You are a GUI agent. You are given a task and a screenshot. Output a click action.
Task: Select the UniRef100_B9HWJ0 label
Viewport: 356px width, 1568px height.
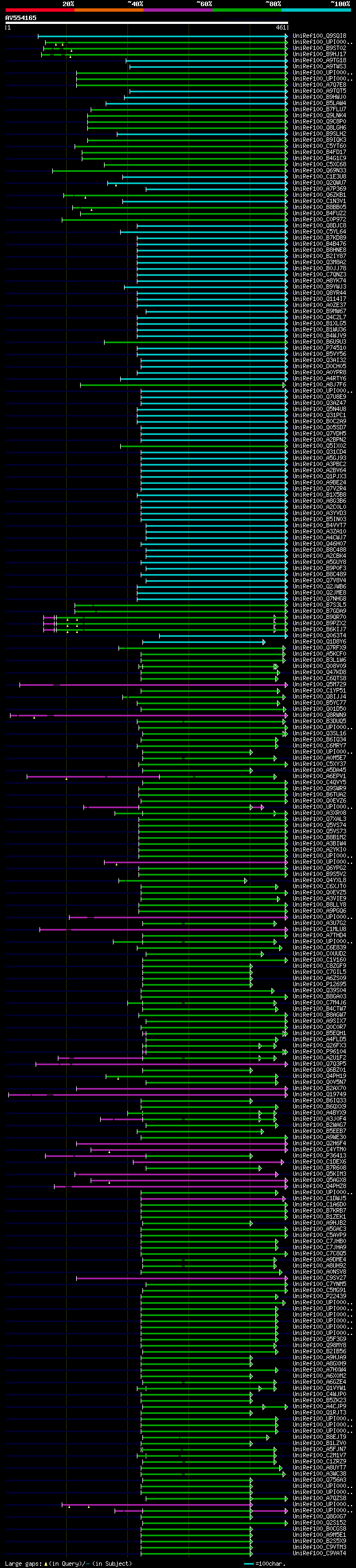pyautogui.click(x=319, y=97)
